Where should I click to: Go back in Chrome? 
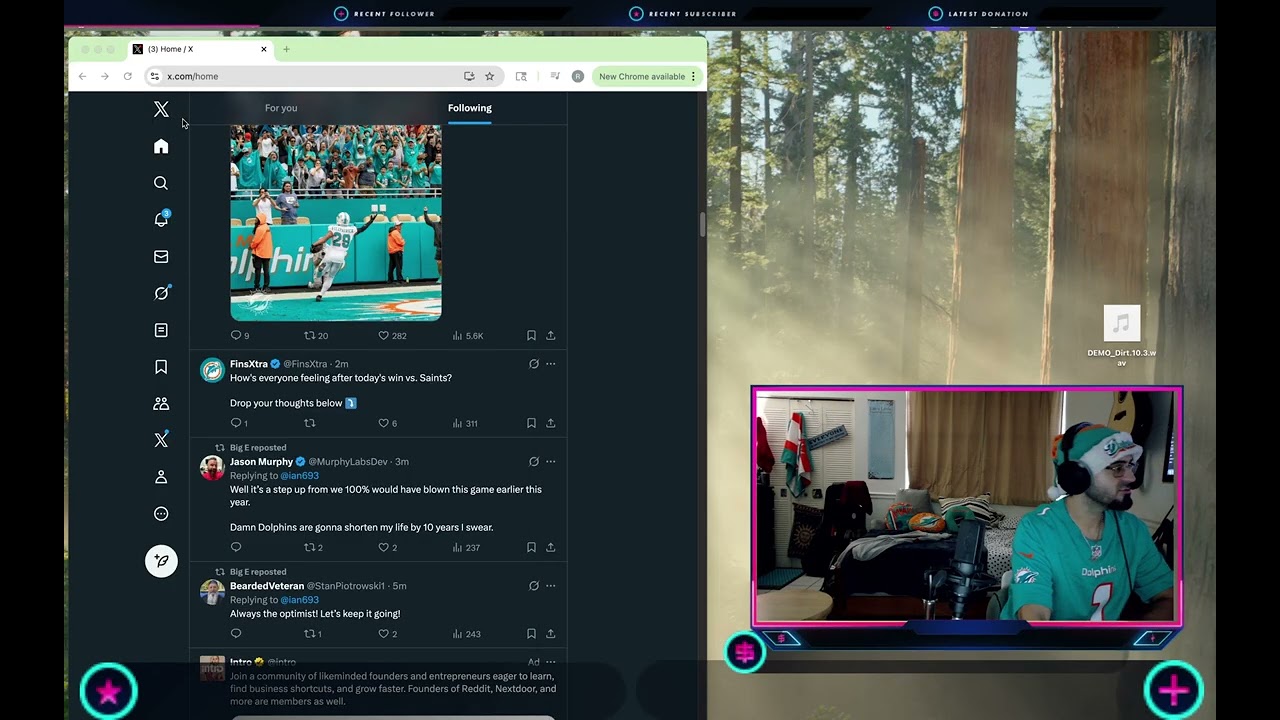pyautogui.click(x=82, y=76)
